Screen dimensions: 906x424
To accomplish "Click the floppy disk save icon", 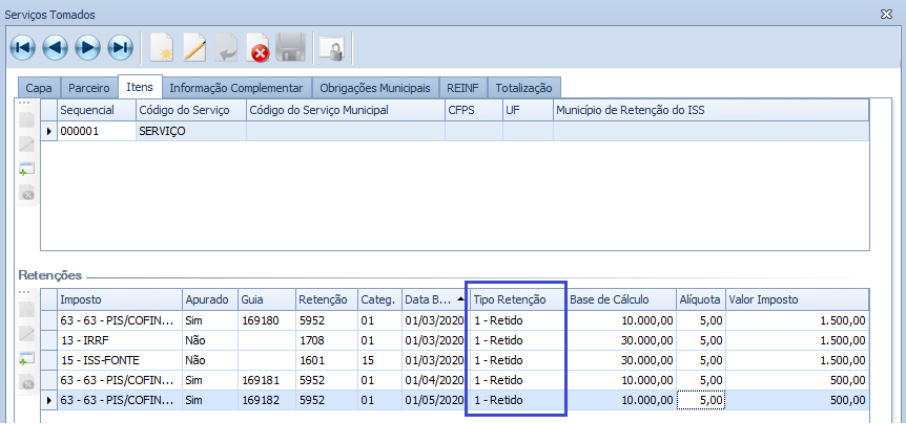I will point(290,46).
